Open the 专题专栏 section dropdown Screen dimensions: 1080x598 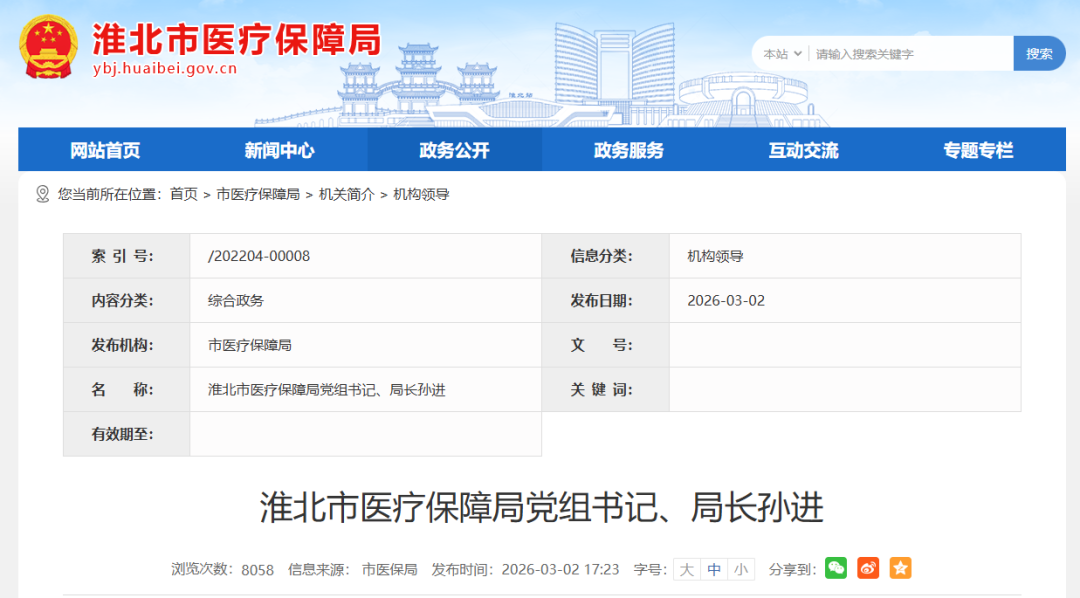[977, 149]
